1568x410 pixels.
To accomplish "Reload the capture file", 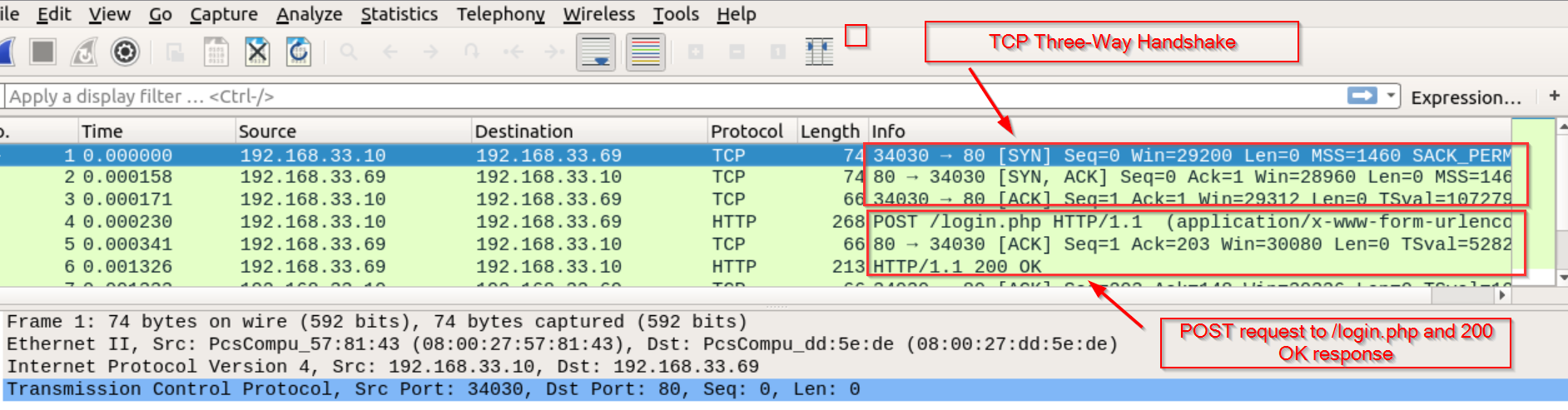I will [x=298, y=52].
